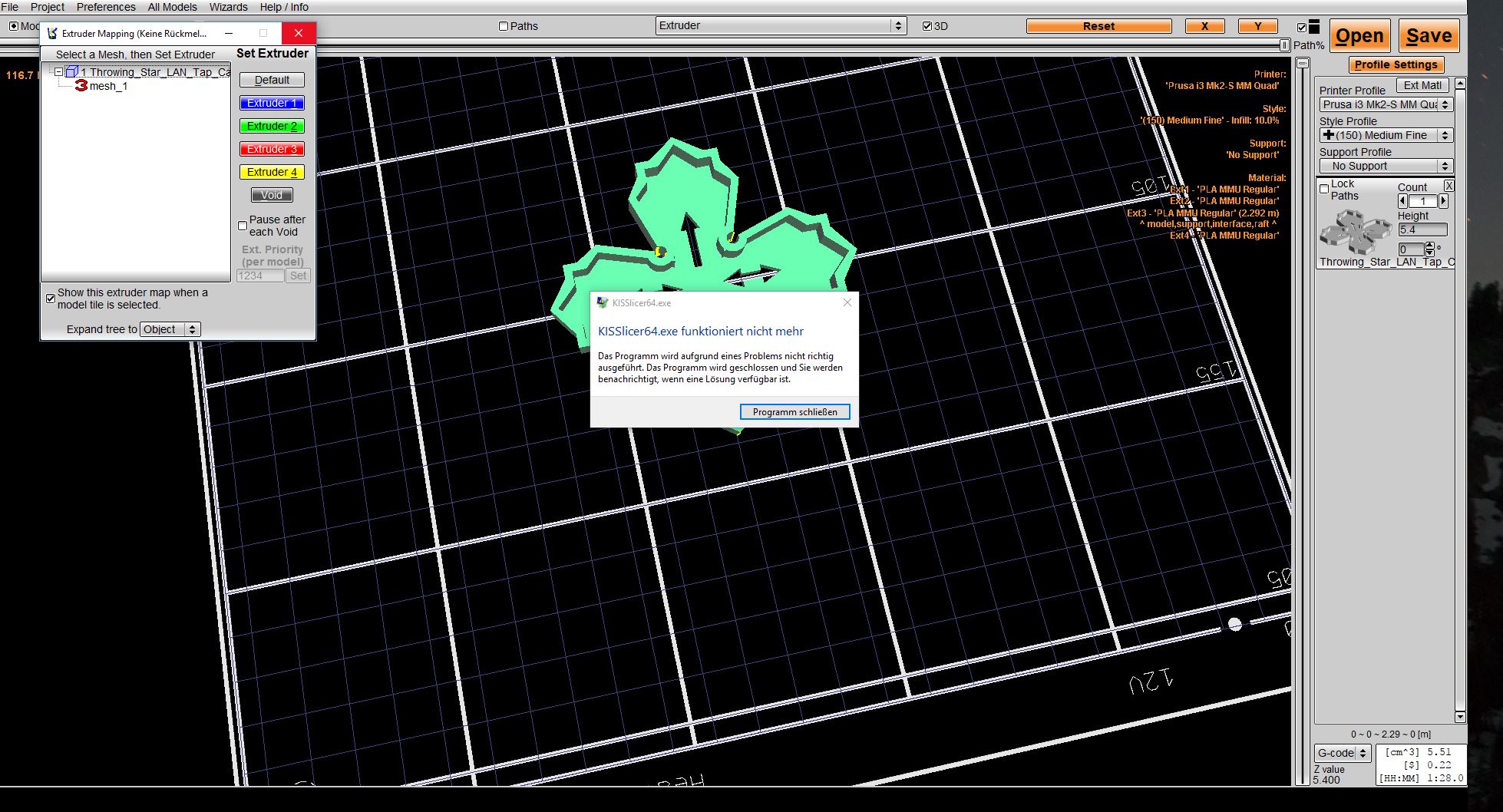Click the Save button
This screenshot has height=812, width=1503.
click(x=1429, y=36)
